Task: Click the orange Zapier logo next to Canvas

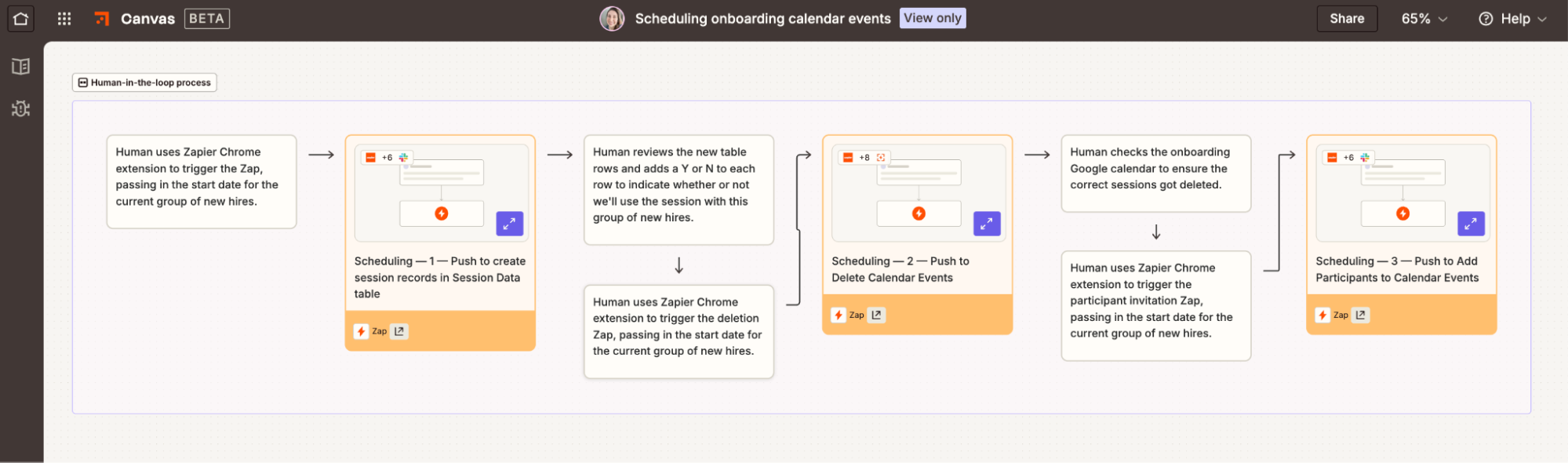Action: pyautogui.click(x=102, y=18)
